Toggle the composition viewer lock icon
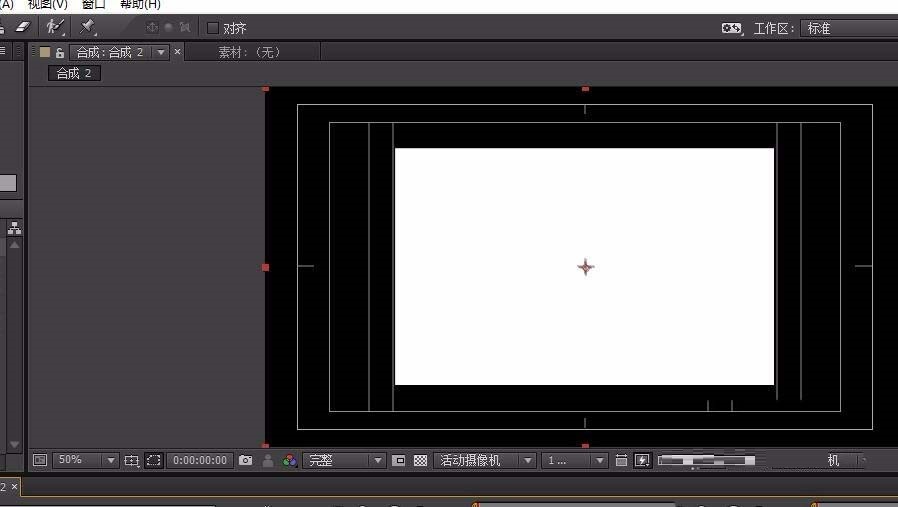The width and height of the screenshot is (898, 507). (x=60, y=53)
